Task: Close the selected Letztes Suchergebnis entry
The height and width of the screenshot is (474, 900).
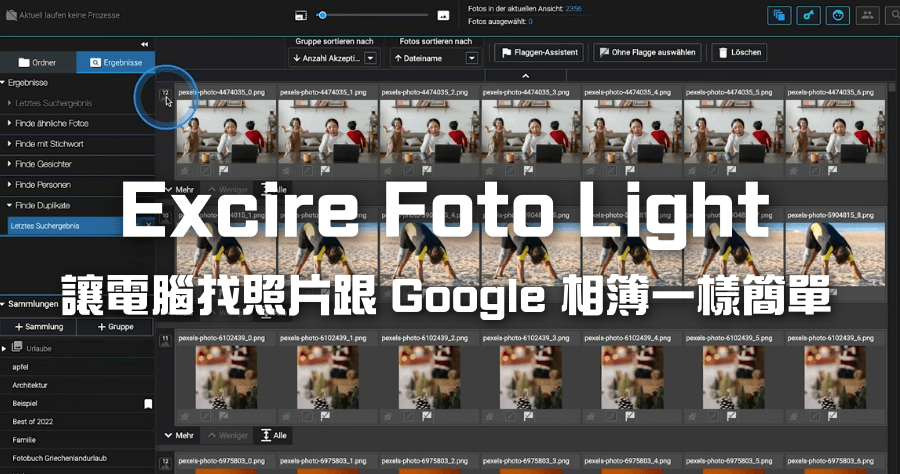Action: coord(148,226)
